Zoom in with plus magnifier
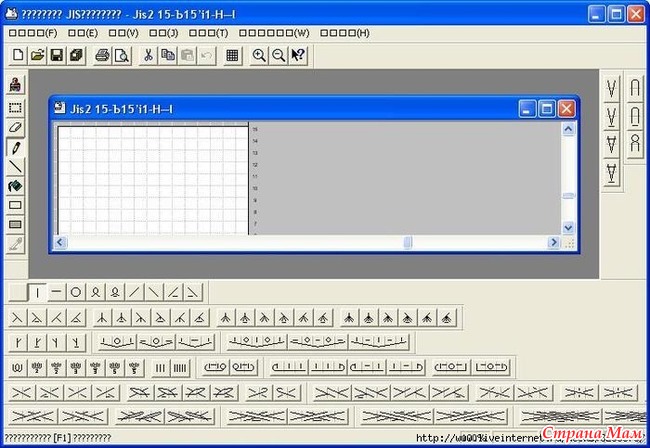The height and width of the screenshot is (448, 650). click(x=259, y=55)
